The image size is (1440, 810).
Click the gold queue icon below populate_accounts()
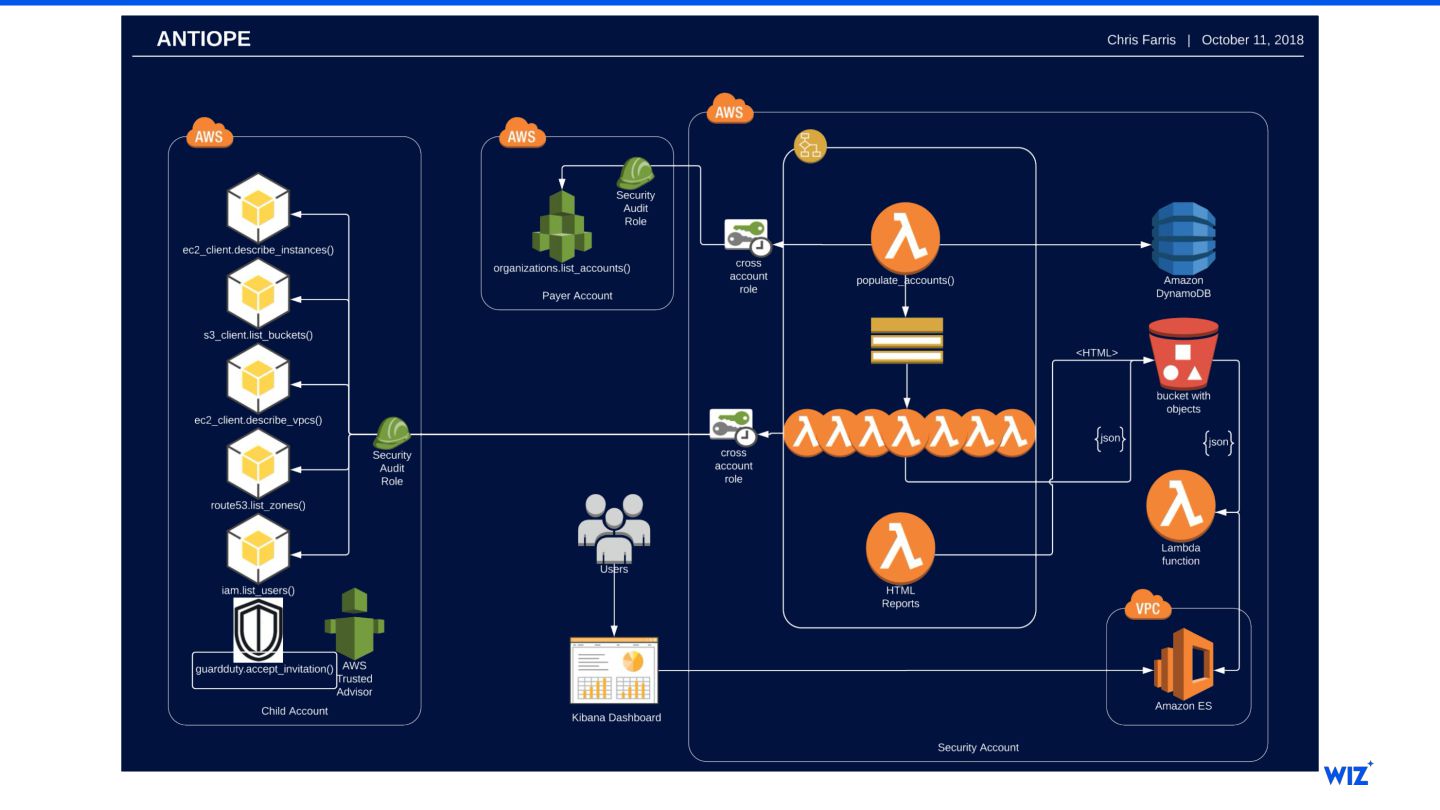pyautogui.click(x=907, y=340)
